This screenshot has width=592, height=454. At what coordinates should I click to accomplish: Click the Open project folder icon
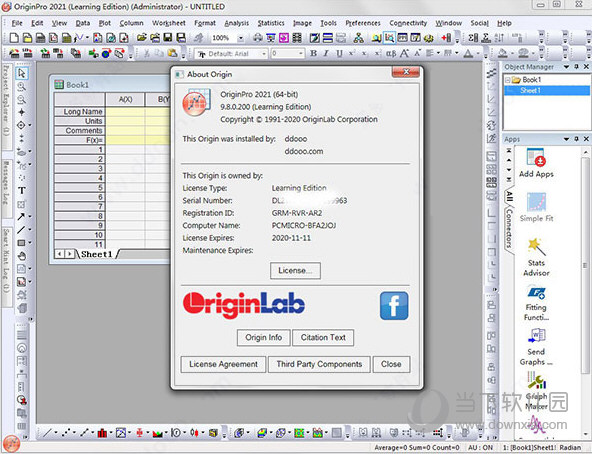point(142,38)
